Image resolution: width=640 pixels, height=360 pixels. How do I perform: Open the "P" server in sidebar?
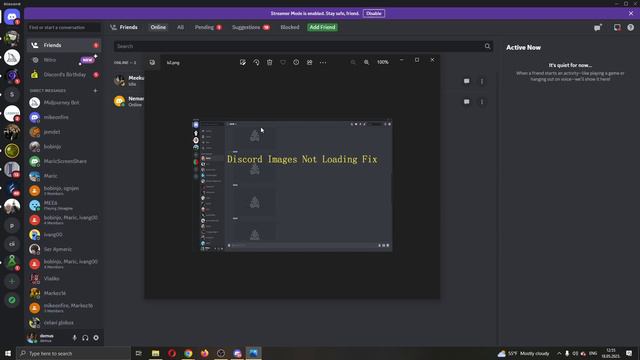(x=12, y=225)
